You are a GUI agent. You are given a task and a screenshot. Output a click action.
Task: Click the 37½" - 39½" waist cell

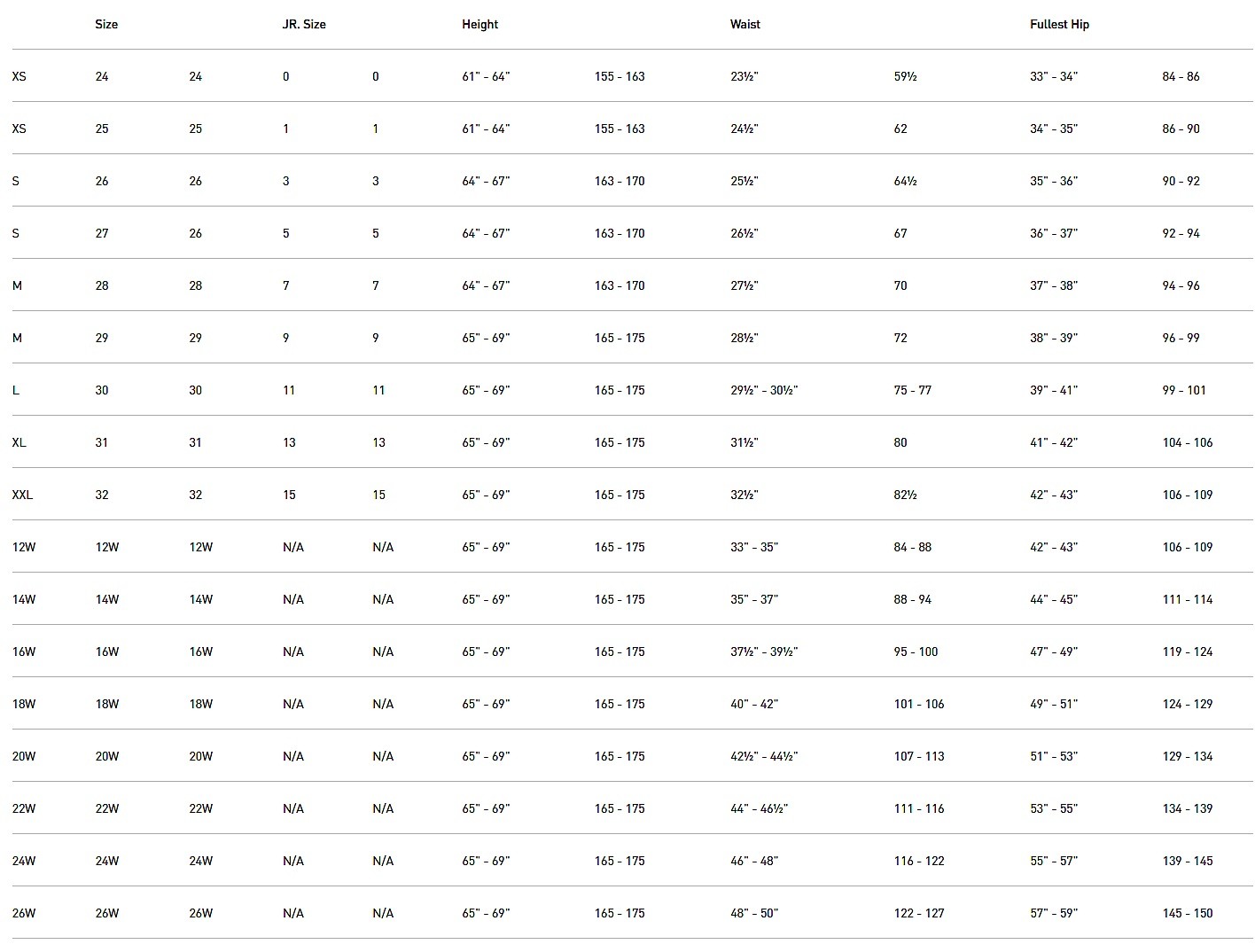click(763, 652)
